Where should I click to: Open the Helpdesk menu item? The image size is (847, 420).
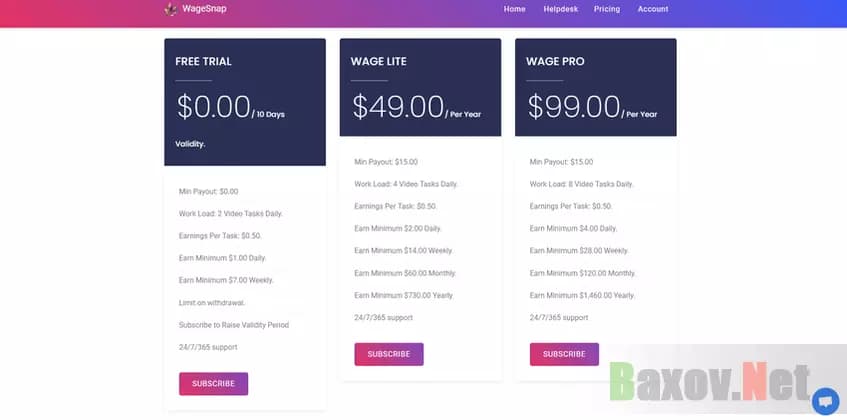tap(559, 9)
